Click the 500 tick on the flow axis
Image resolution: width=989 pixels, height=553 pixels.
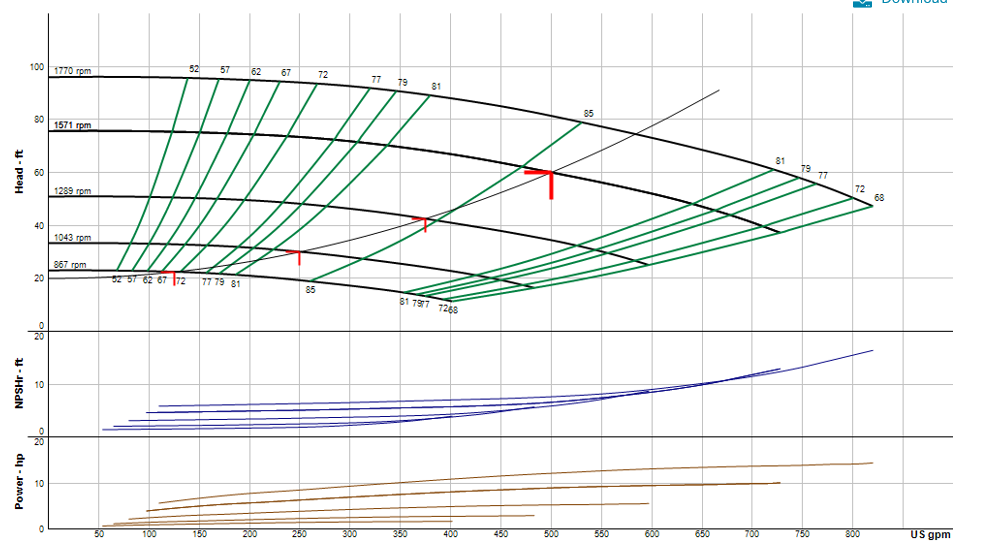551,534
